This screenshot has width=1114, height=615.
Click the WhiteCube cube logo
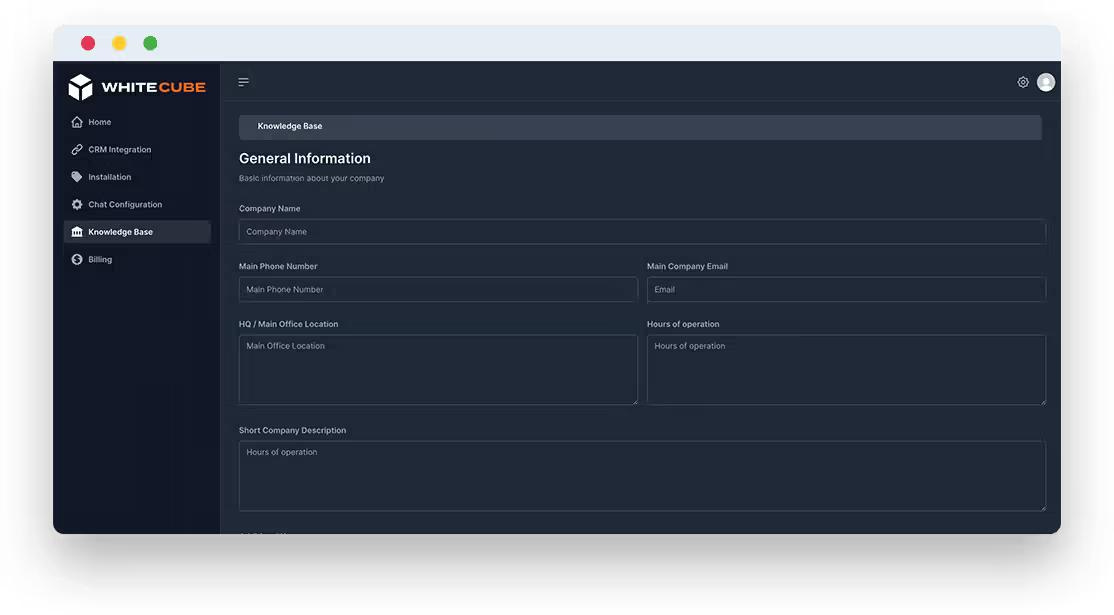80,86
